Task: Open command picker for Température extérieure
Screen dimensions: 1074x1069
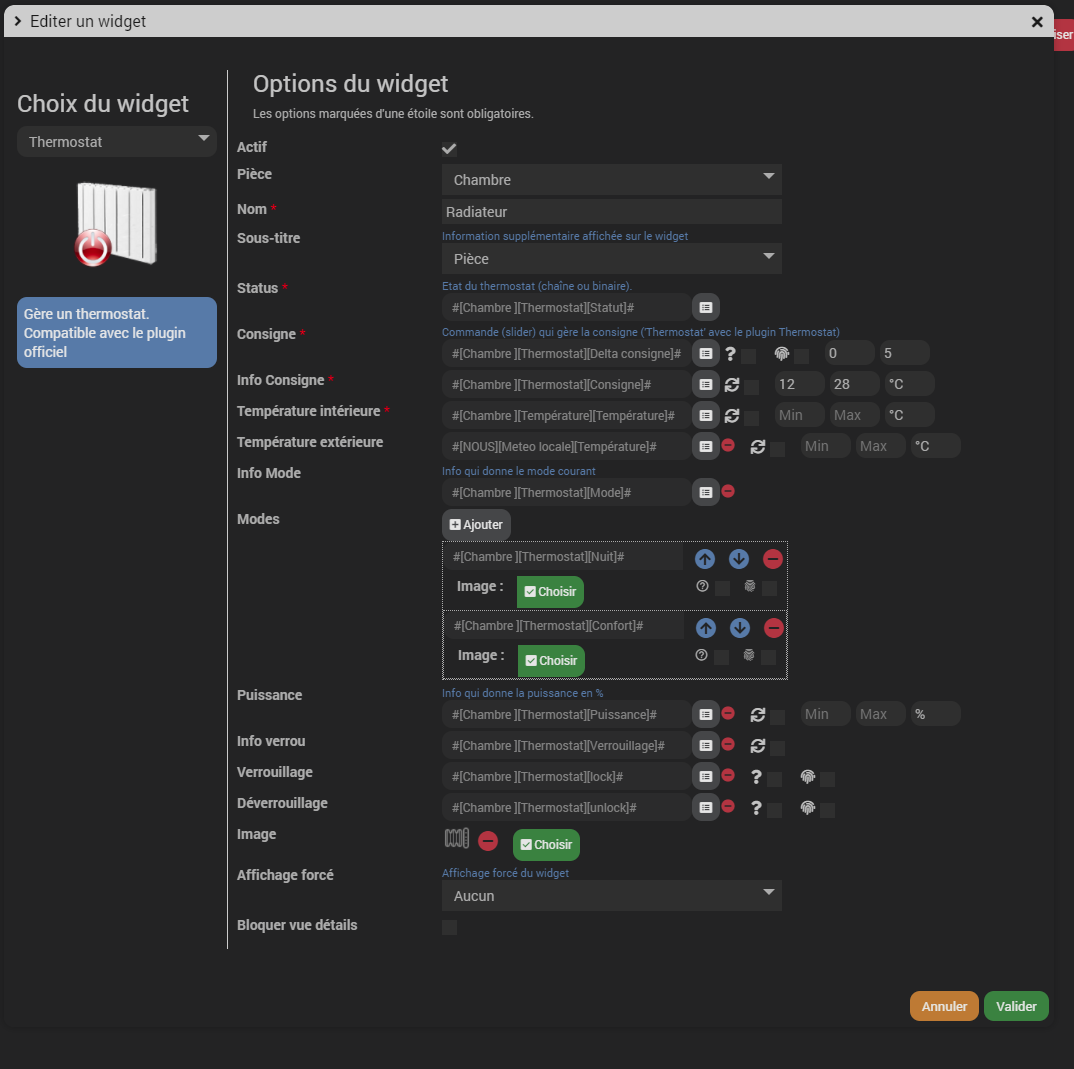Action: (x=705, y=446)
